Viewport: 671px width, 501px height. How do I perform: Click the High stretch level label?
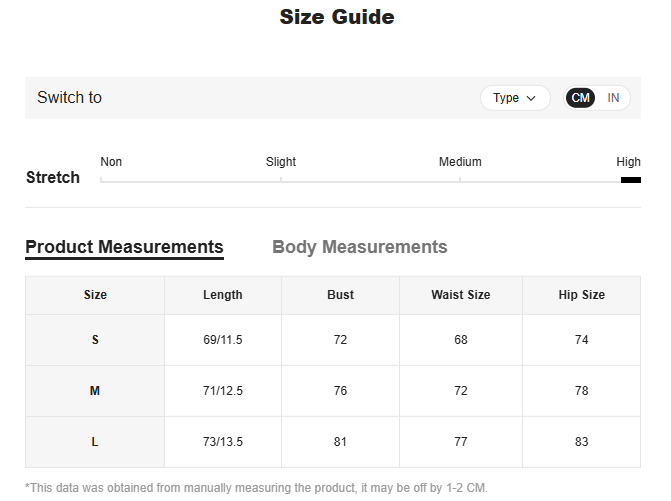(x=628, y=162)
